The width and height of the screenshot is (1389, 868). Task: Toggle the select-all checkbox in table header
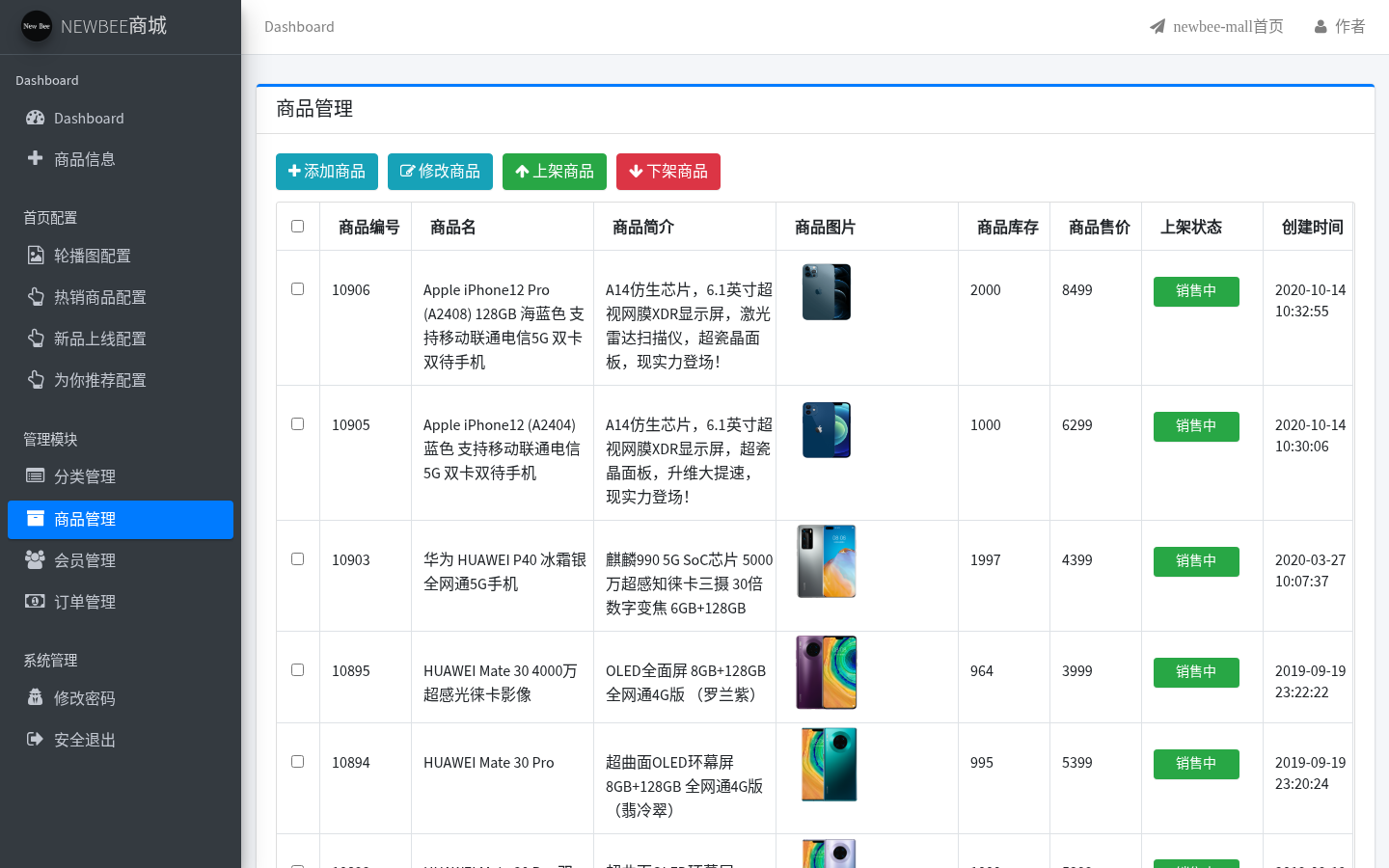click(x=297, y=226)
